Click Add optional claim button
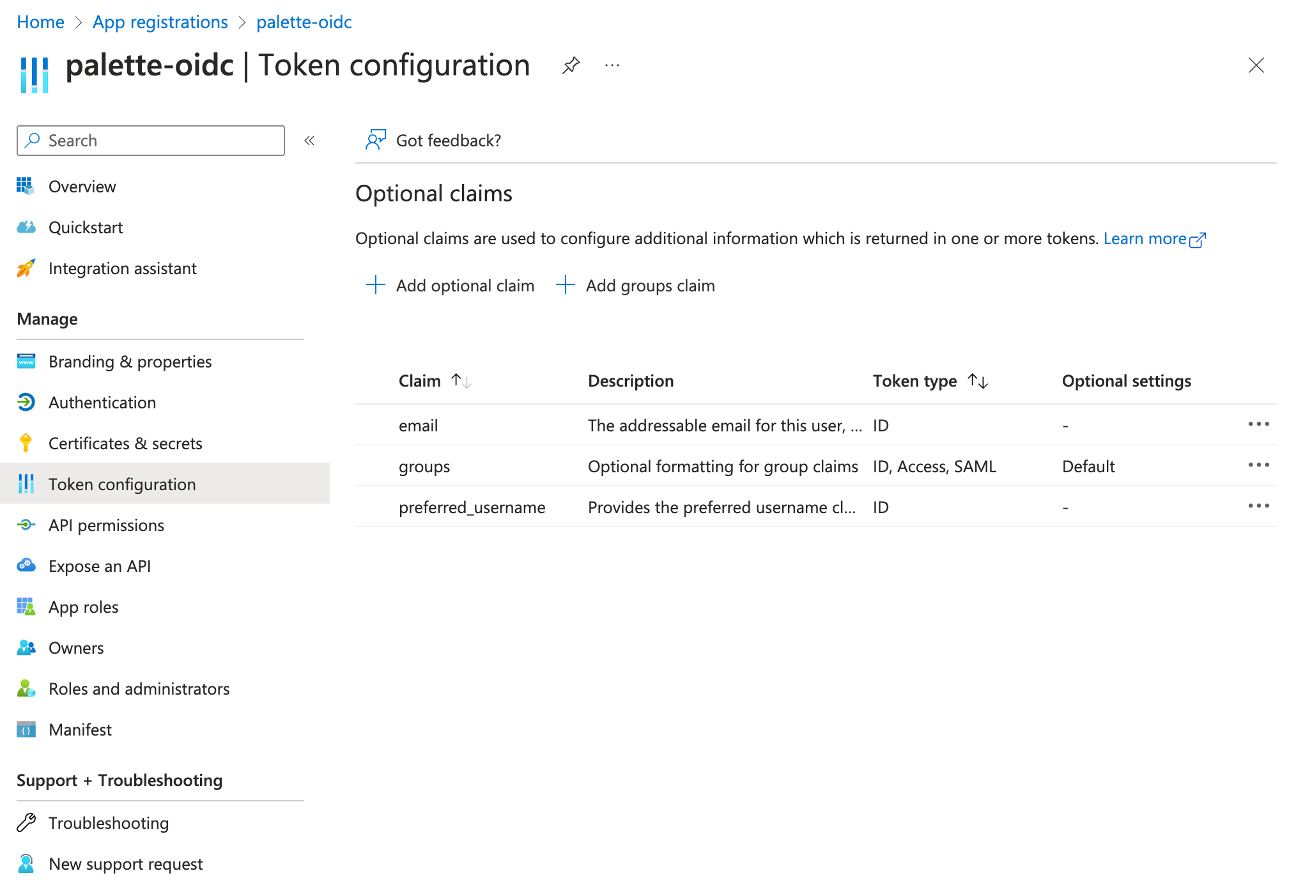The width and height of the screenshot is (1296, 888). point(450,285)
